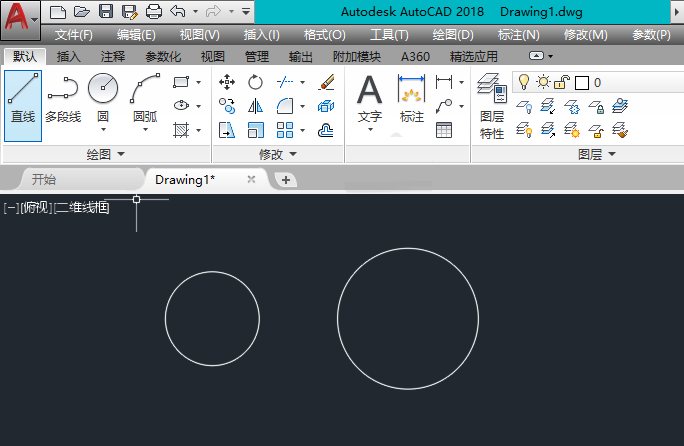684x446 pixels.
Task: Expand the 图层 panel
Action: pyautogui.click(x=597, y=154)
